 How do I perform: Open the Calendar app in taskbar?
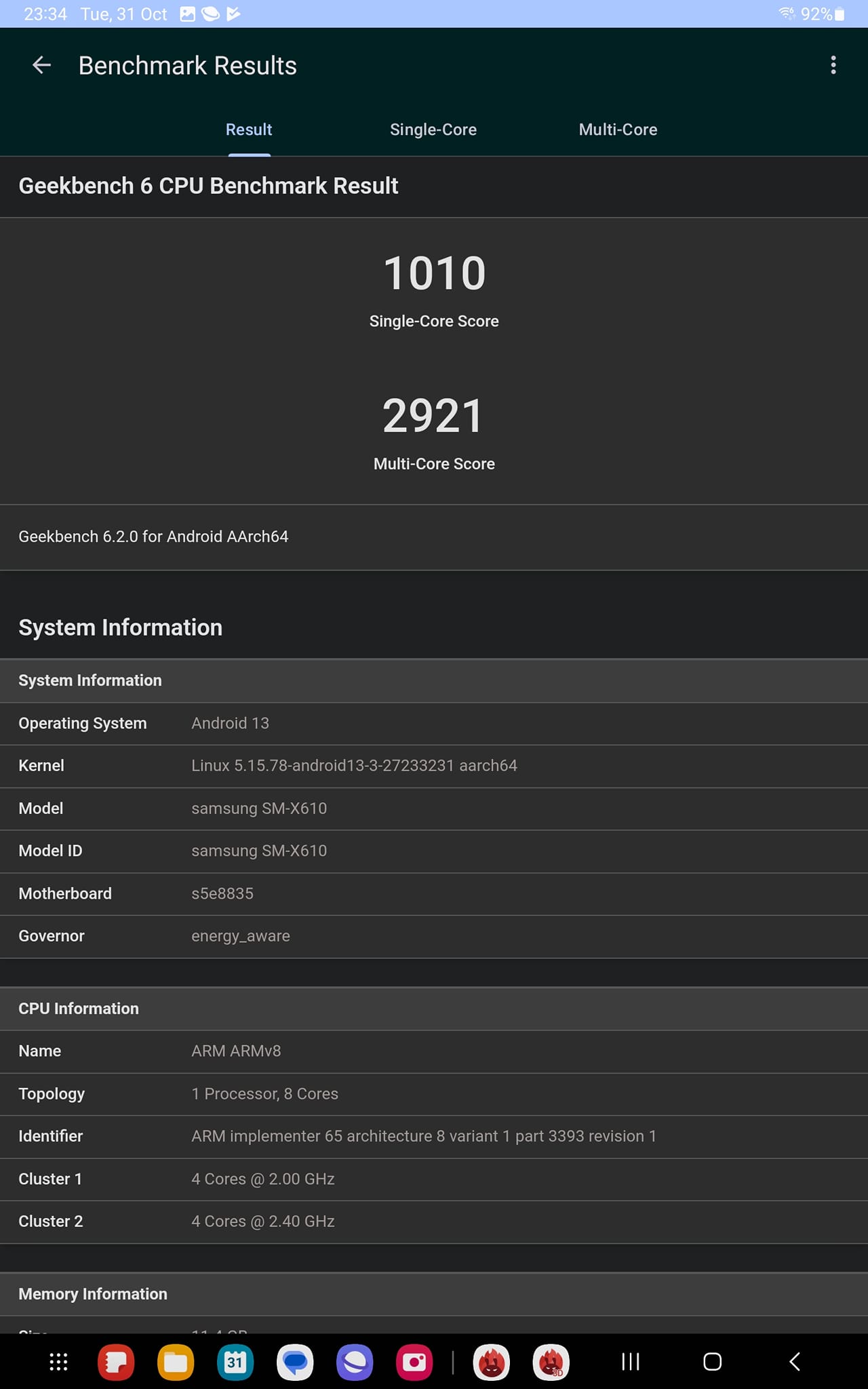coord(235,1362)
